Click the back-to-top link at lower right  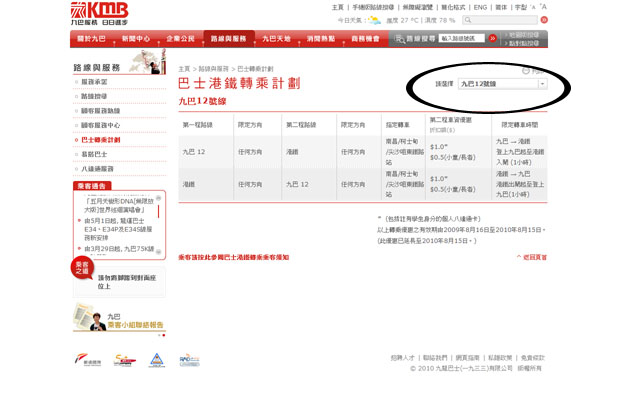[x=532, y=257]
